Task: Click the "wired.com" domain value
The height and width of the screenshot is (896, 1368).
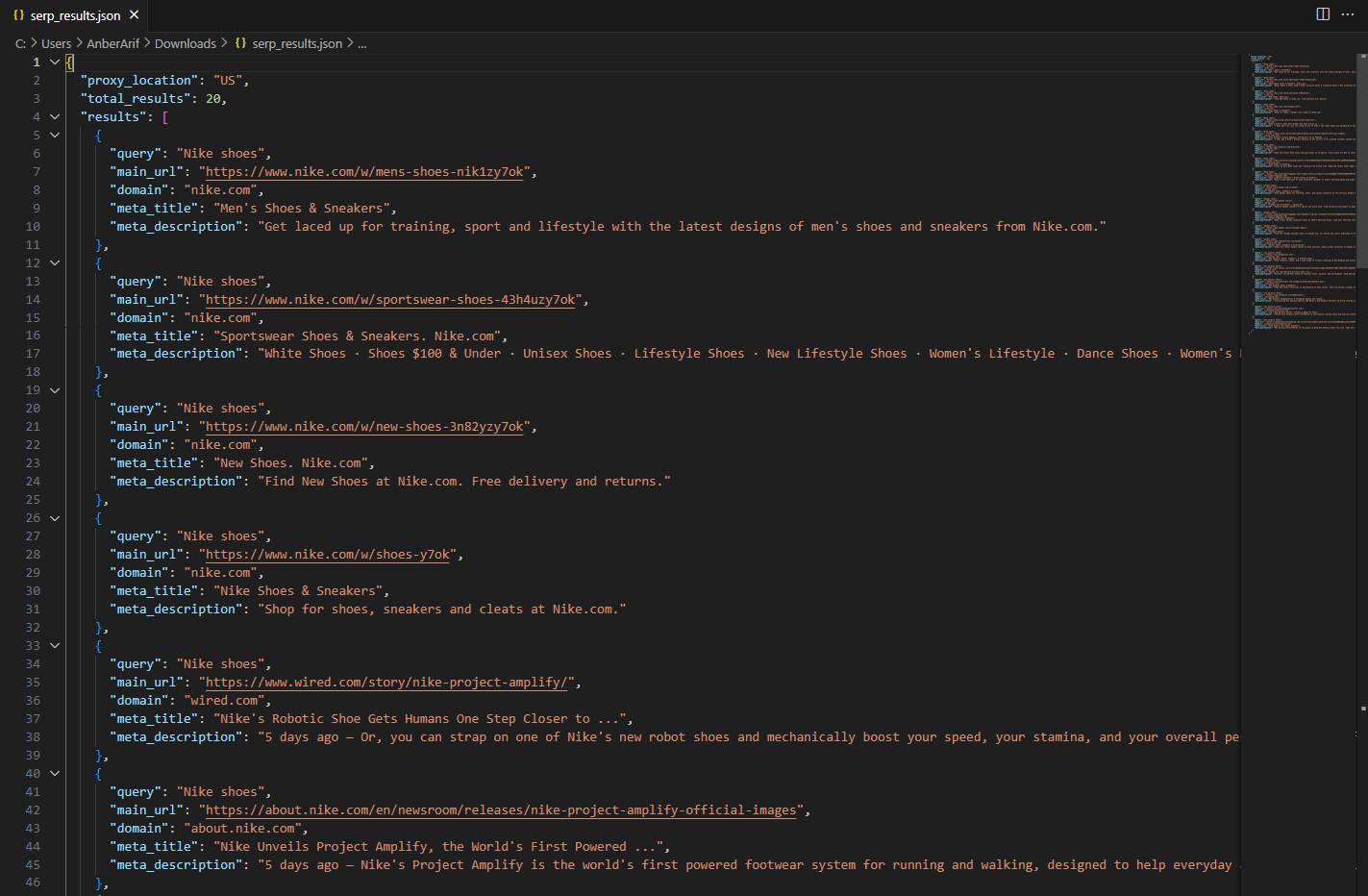Action: [224, 701]
